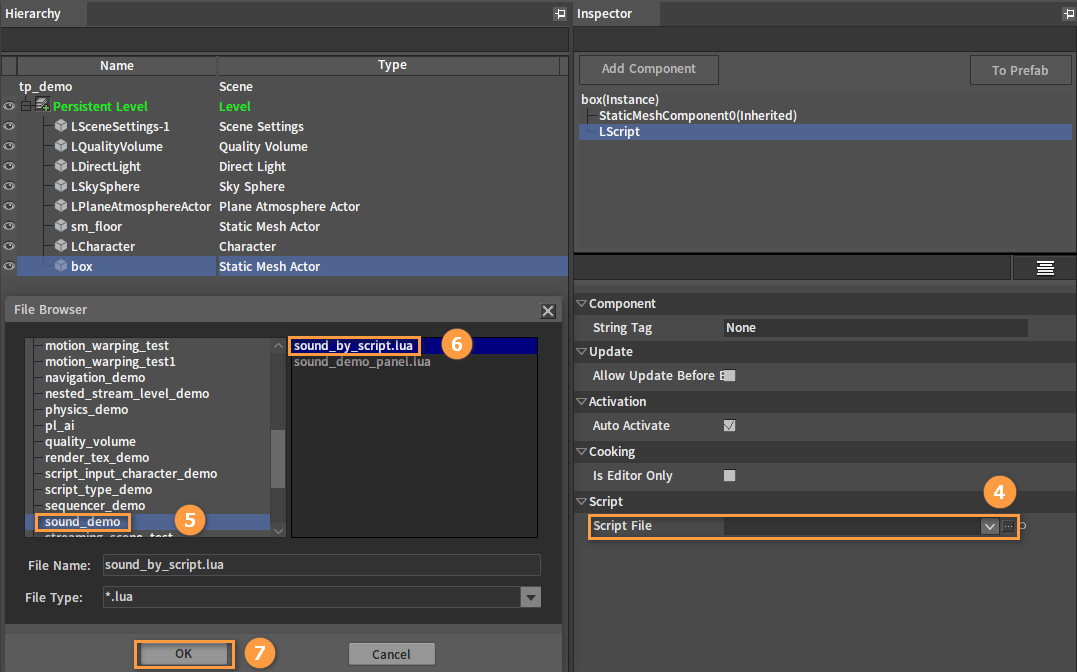Check Is Editor Only checkbox
1077x672 pixels.
point(729,475)
